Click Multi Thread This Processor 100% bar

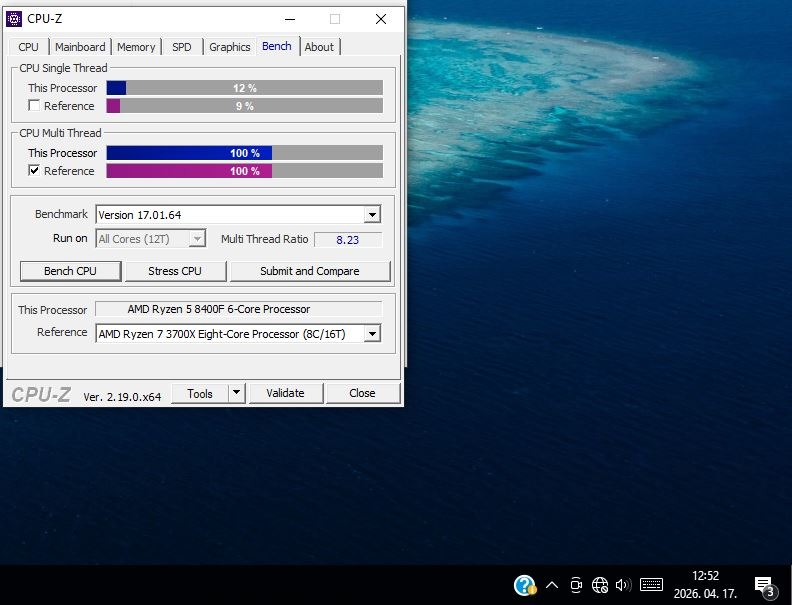click(244, 153)
